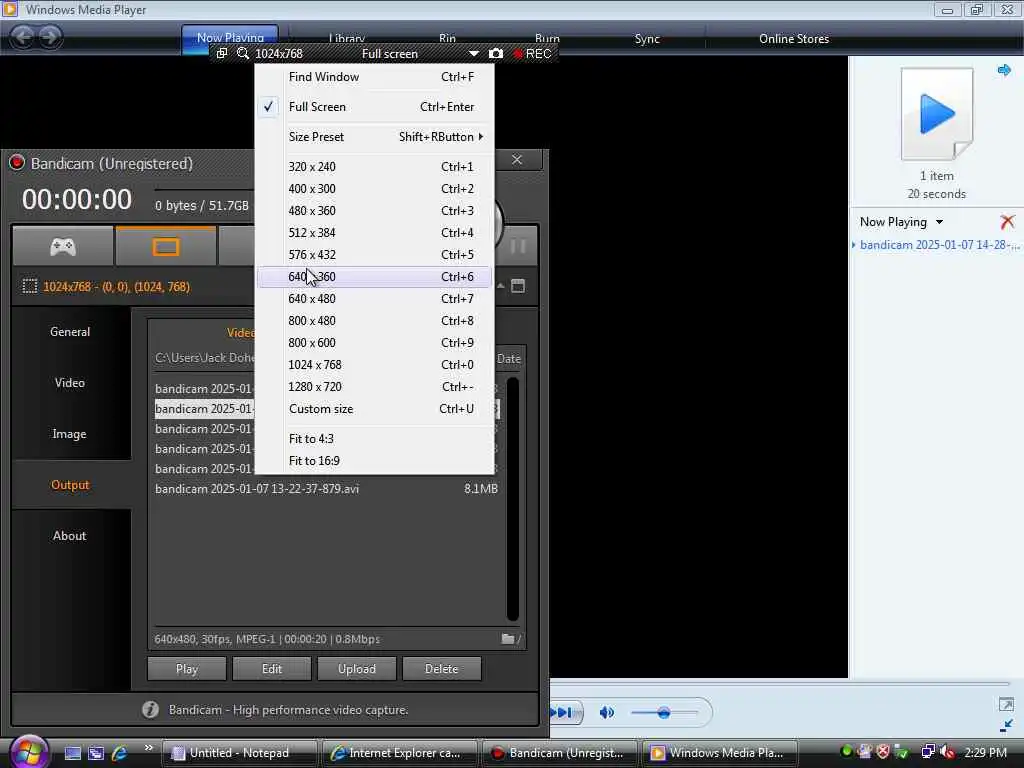The height and width of the screenshot is (768, 1024).
Task: Select the bandicam 2025-01-07 14-28 playlist item
Action: click(x=939, y=245)
